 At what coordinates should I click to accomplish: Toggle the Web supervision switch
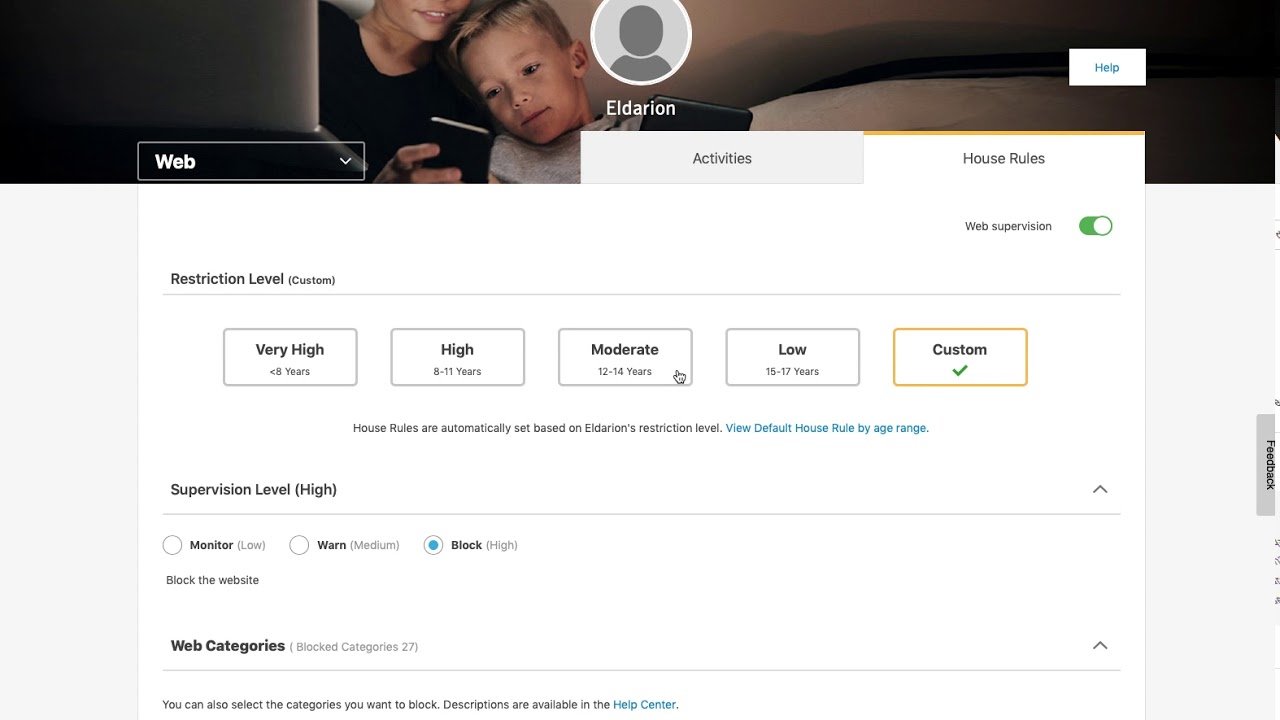pyautogui.click(x=1095, y=226)
